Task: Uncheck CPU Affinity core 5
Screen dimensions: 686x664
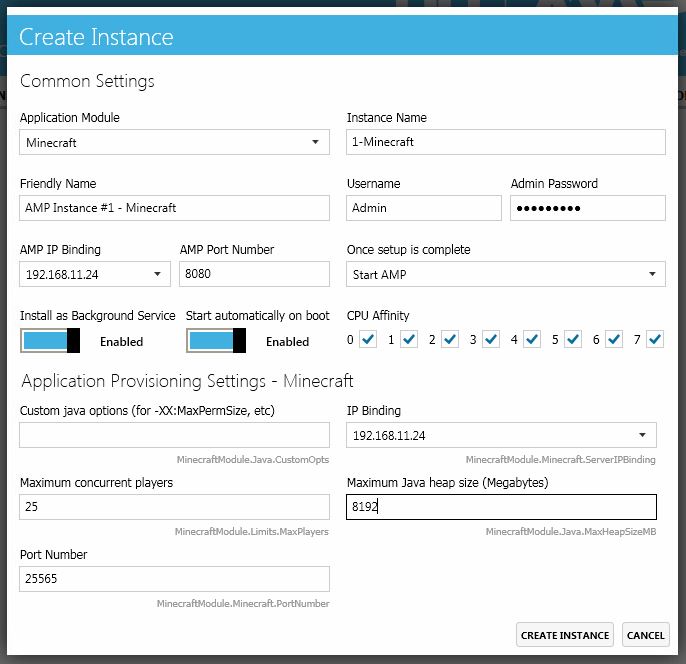Action: (x=573, y=339)
